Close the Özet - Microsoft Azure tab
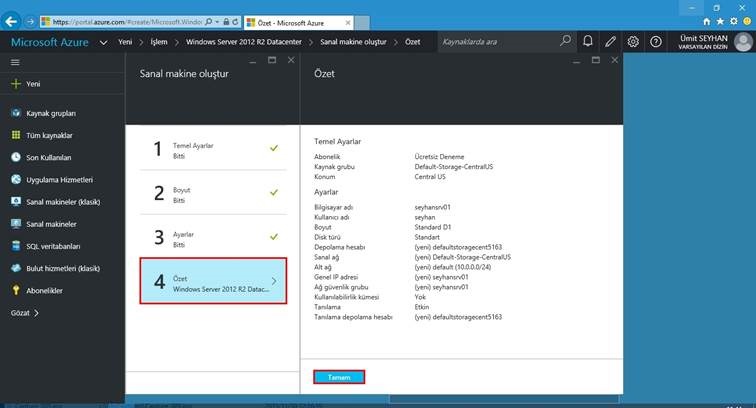 tap(348, 23)
